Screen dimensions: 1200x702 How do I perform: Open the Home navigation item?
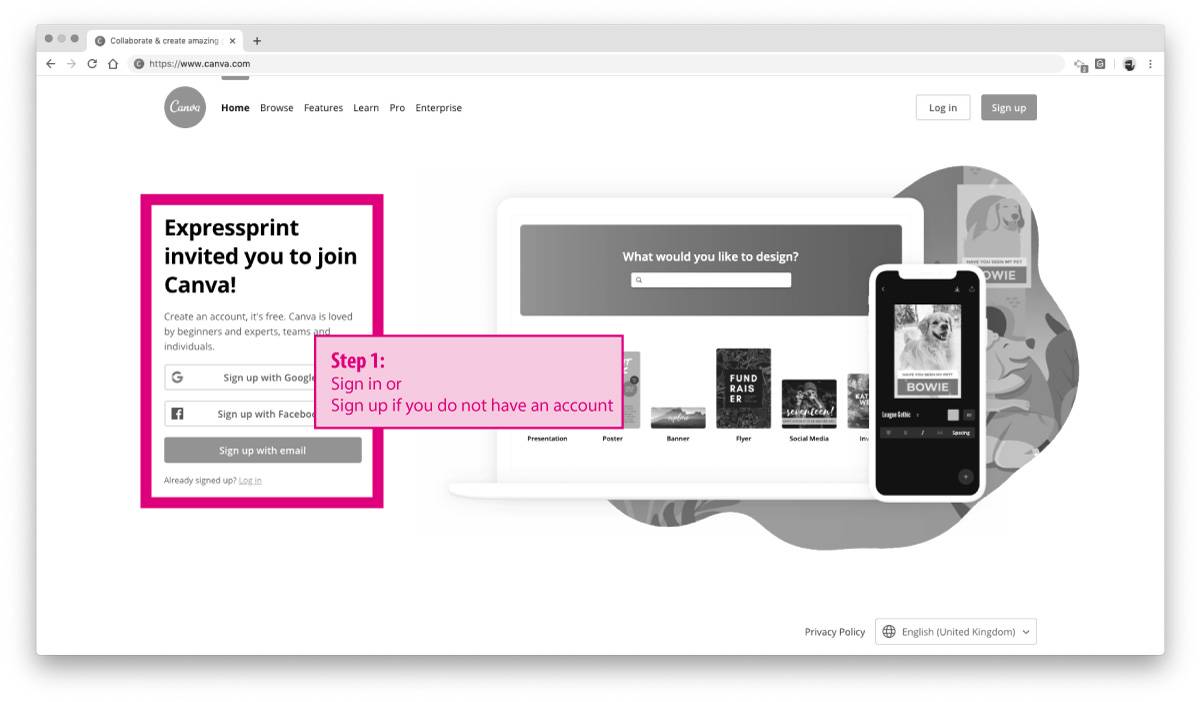click(235, 108)
